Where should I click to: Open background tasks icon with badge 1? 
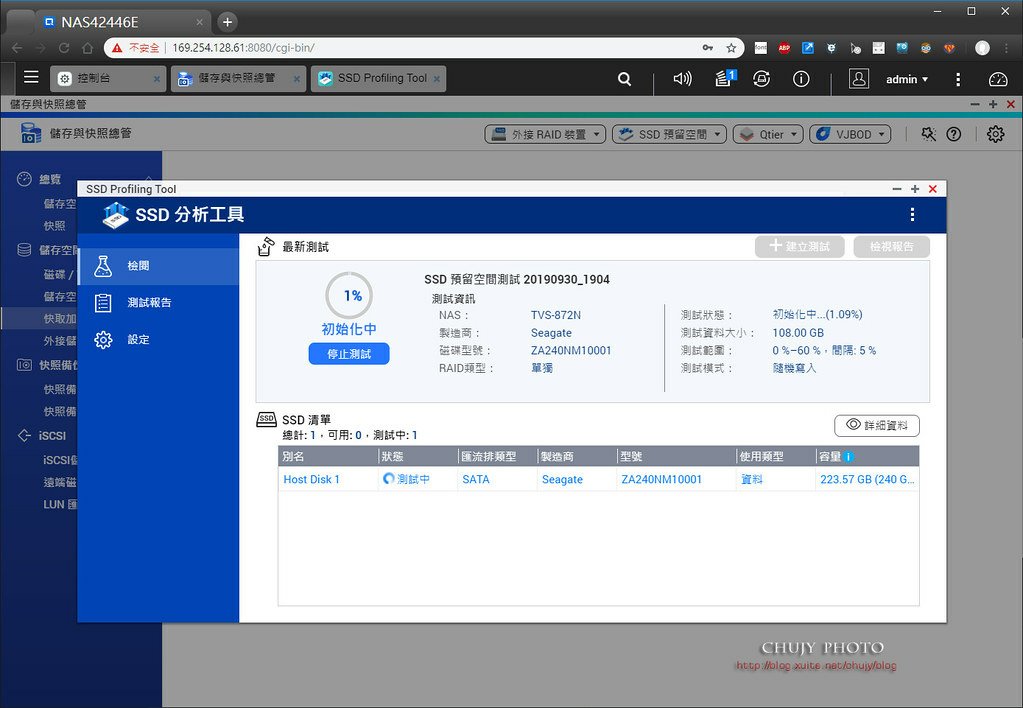[724, 78]
